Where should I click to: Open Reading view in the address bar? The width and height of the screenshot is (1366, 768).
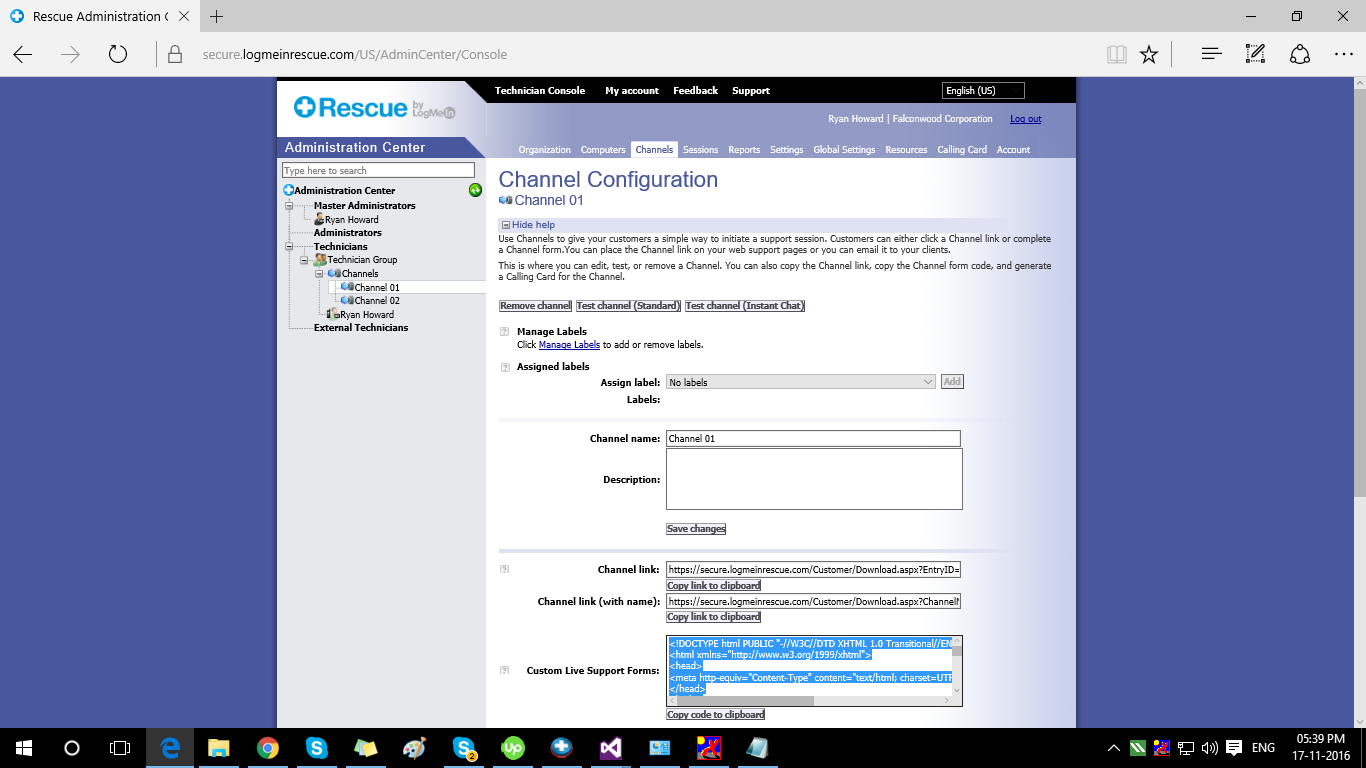1116,55
